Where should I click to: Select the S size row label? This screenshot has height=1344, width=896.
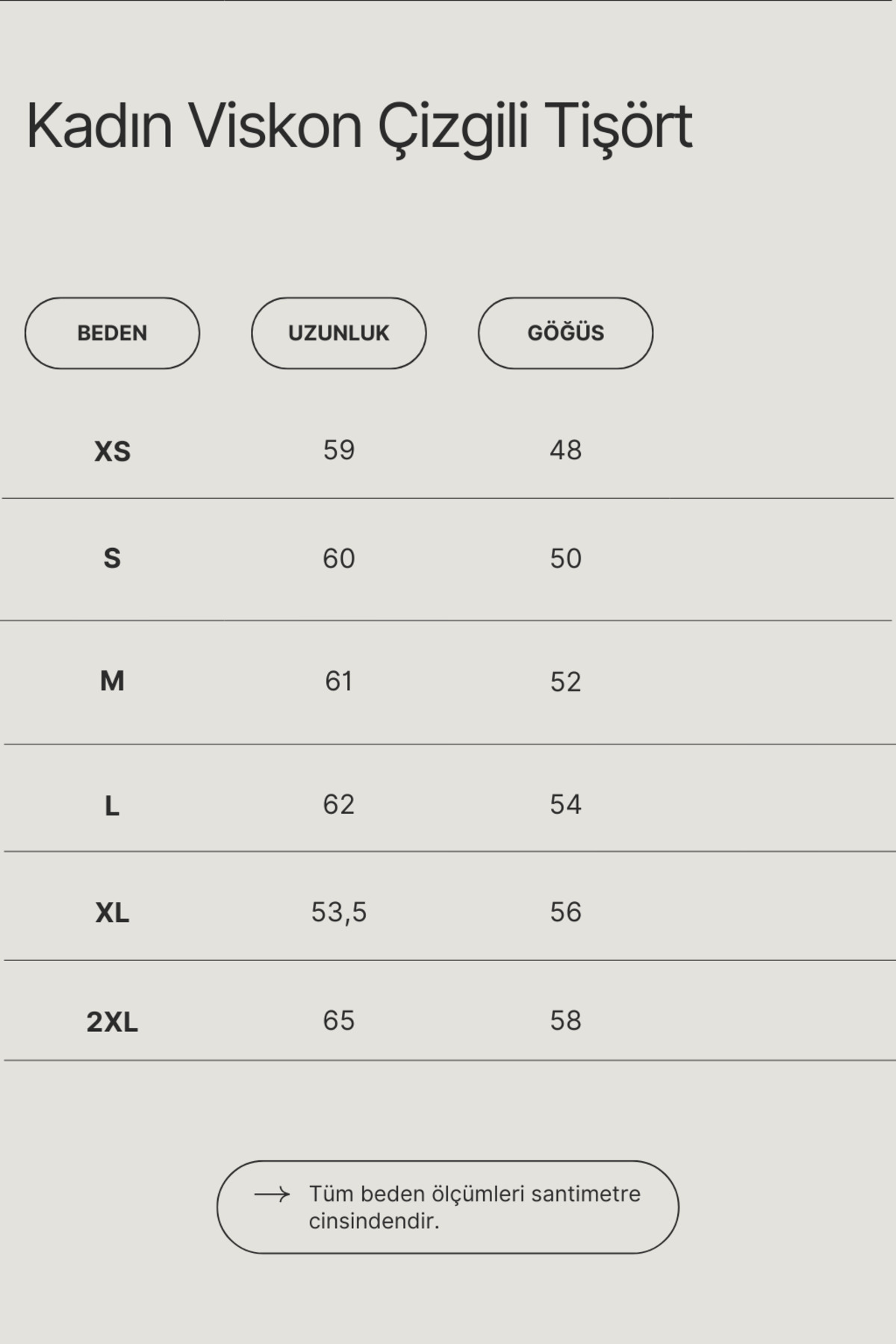[112, 559]
